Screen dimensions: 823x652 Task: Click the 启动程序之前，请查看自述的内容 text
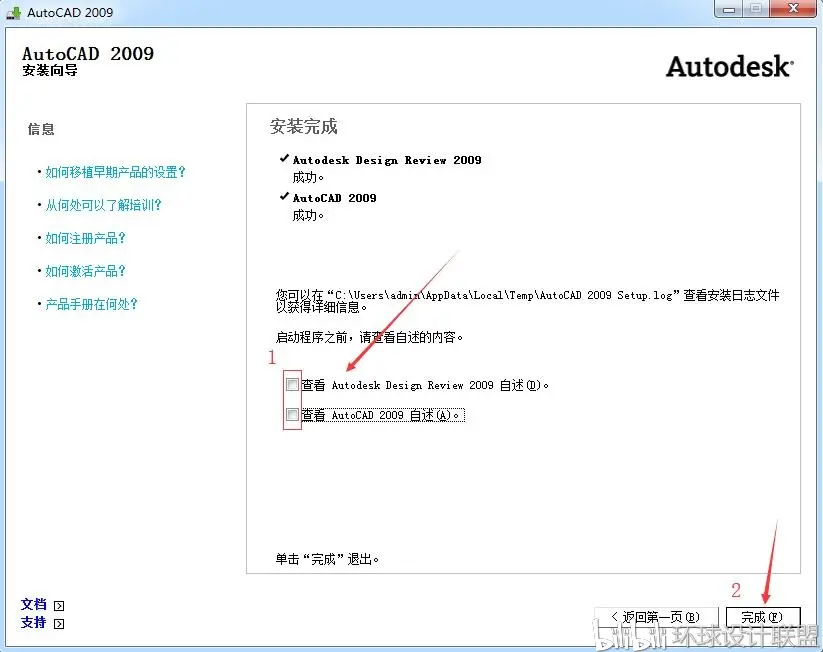pos(369,337)
